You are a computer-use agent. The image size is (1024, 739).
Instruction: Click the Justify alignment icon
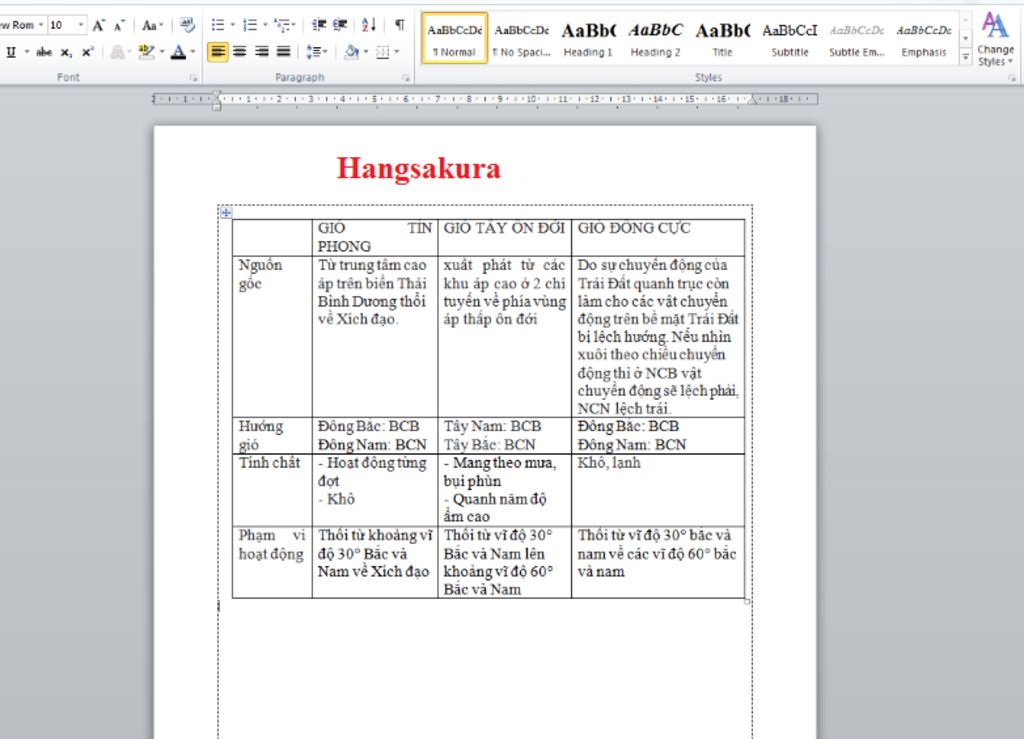click(283, 51)
